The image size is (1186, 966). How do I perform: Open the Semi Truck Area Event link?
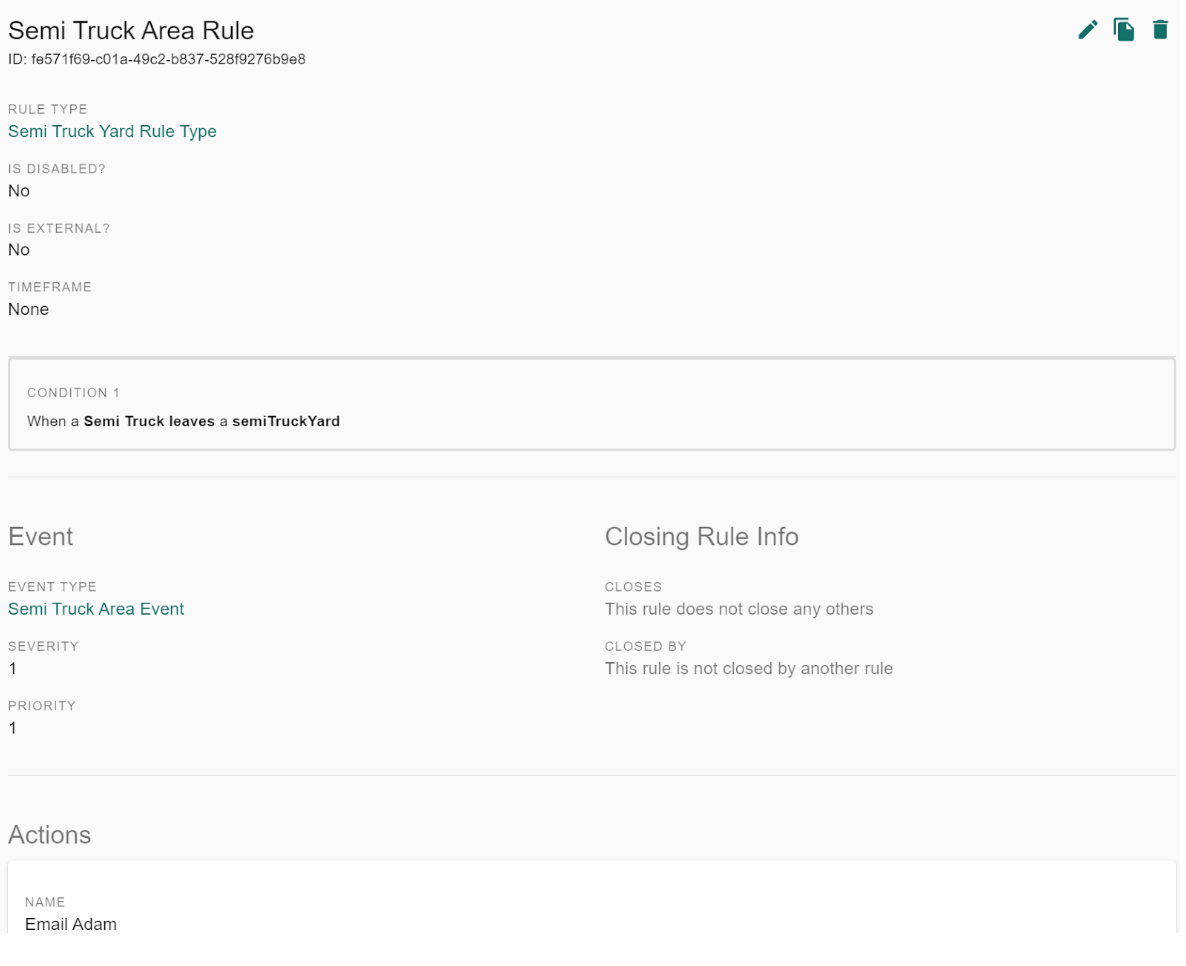click(x=96, y=609)
